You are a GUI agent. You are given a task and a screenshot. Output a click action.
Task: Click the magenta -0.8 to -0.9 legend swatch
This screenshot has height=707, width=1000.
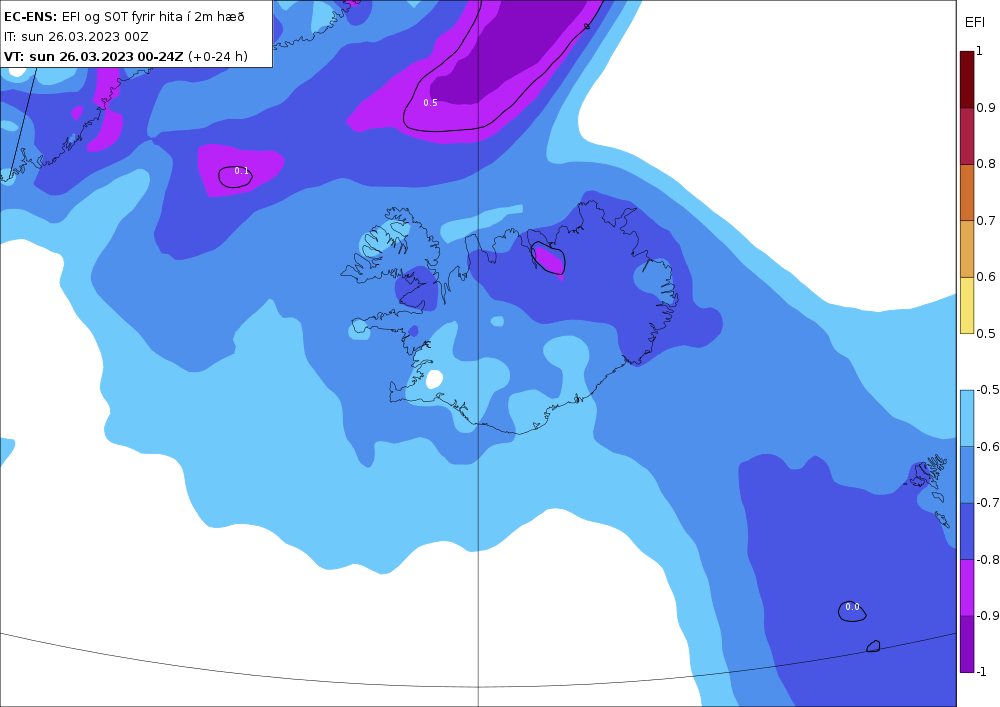(x=967, y=587)
